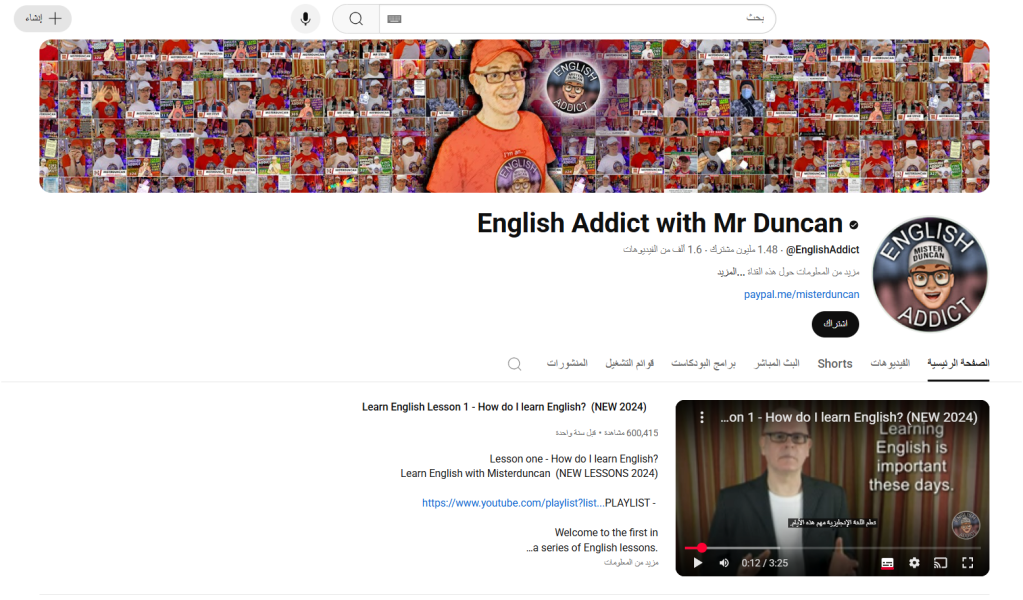Screen dimensions: 1023x600
Task: Click the 'Welcome to the first in' description line
Action: (x=606, y=532)
